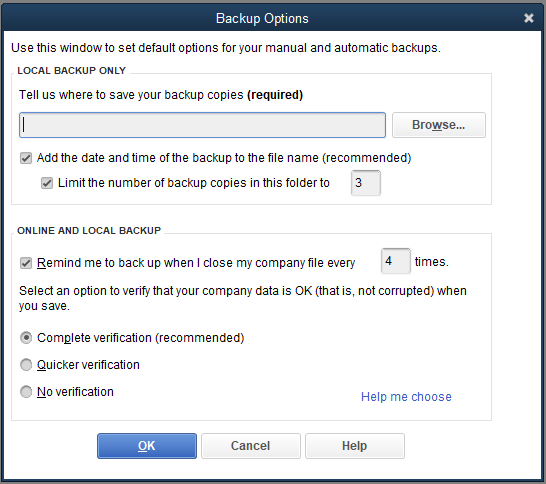This screenshot has width=546, height=484.
Task: Toggle limit the number of backup copies
Action: 47,183
